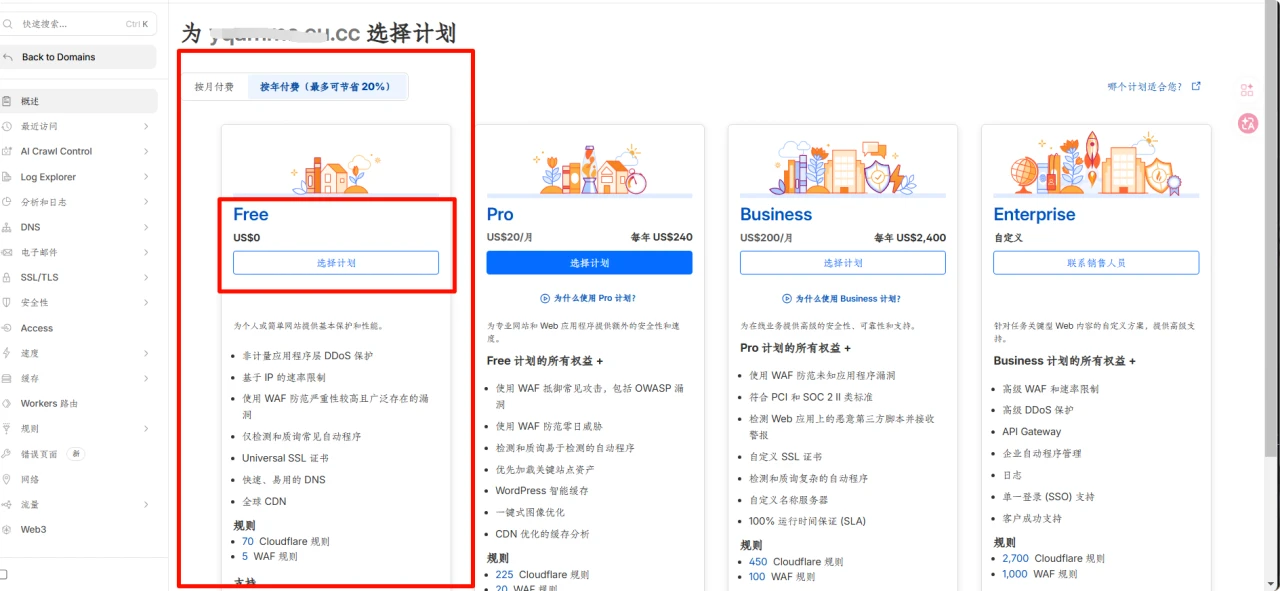The width and height of the screenshot is (1280, 591).
Task: Click the 最近访问 clock icon
Action: (7, 126)
